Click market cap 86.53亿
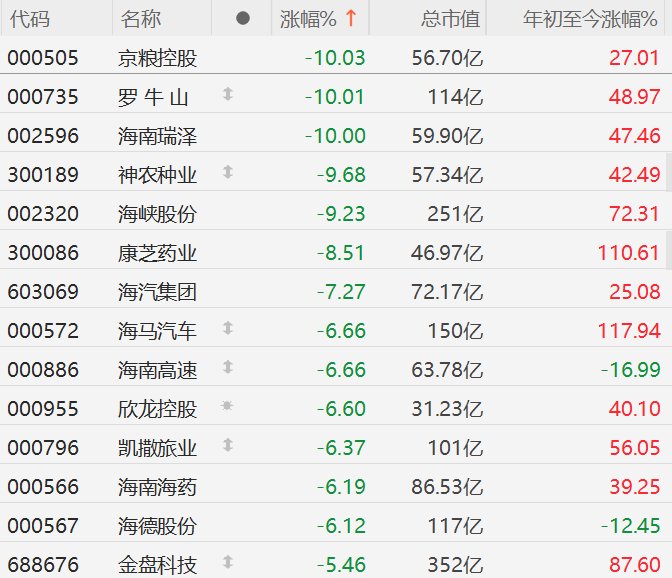Screen dimensions: 672x578 tap(447, 487)
